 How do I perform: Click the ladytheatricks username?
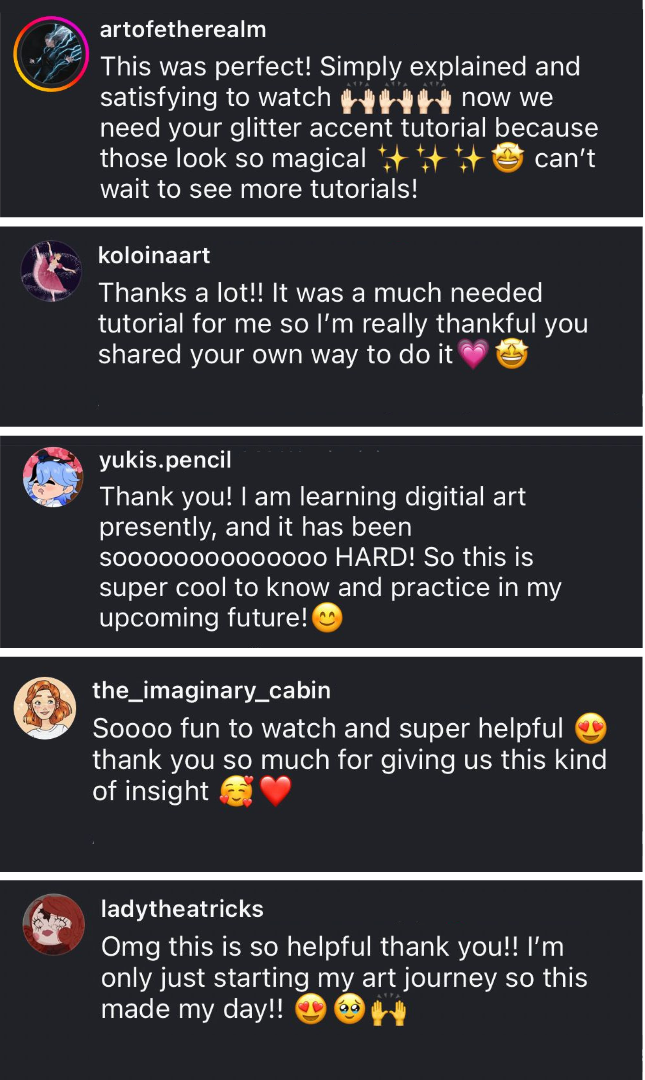click(x=182, y=909)
